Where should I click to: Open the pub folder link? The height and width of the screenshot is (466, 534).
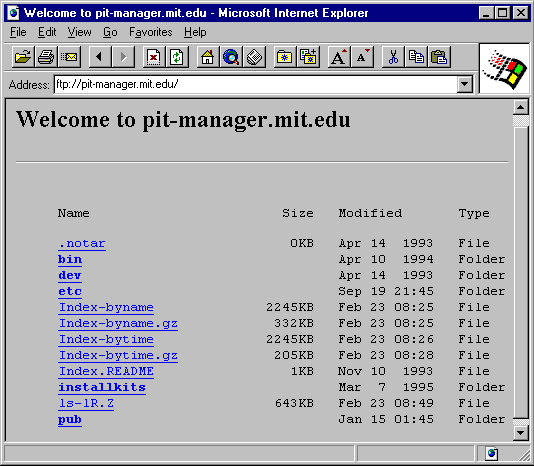point(70,420)
